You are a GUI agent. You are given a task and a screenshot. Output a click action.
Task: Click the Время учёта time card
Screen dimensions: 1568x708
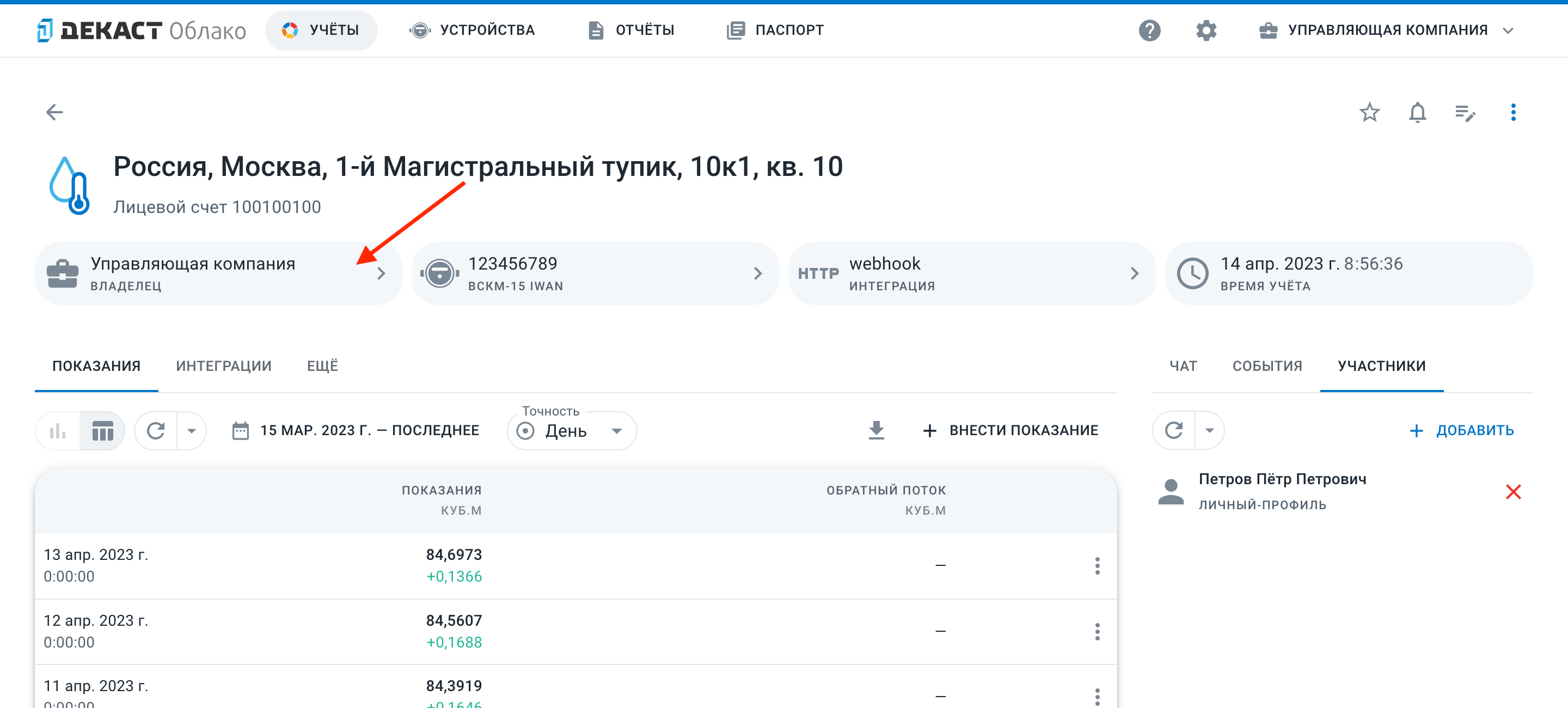pos(1348,273)
